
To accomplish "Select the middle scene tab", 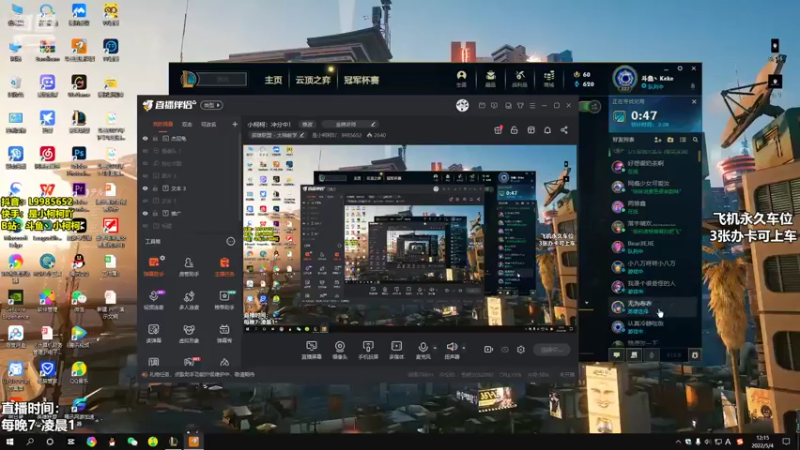I will click(x=187, y=124).
